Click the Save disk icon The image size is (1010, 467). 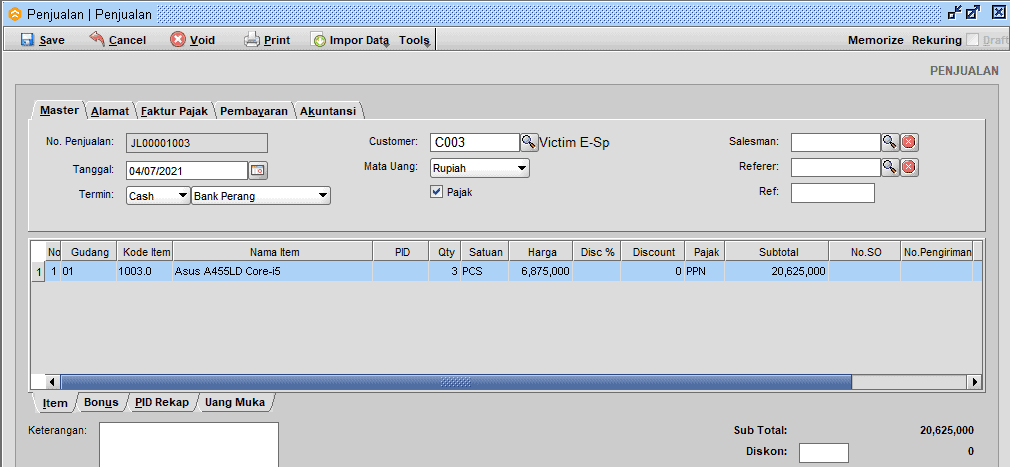coord(28,40)
